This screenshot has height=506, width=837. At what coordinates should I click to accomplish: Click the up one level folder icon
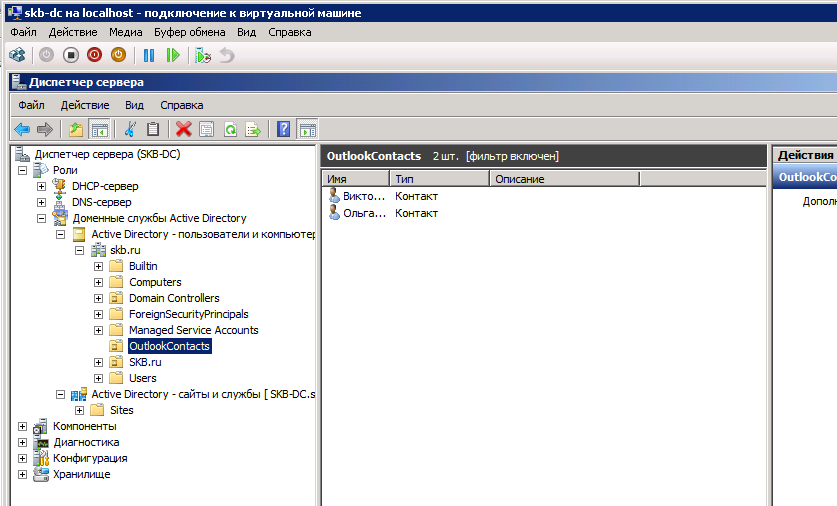coord(76,129)
